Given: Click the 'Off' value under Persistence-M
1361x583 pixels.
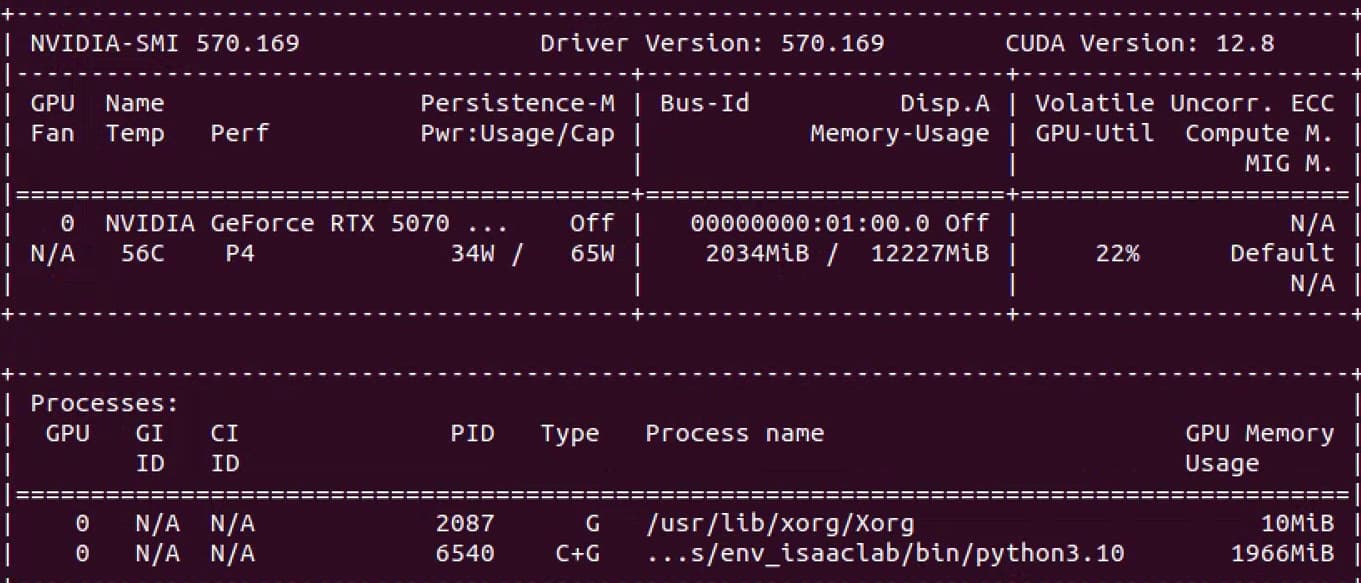Looking at the screenshot, I should (x=593, y=223).
